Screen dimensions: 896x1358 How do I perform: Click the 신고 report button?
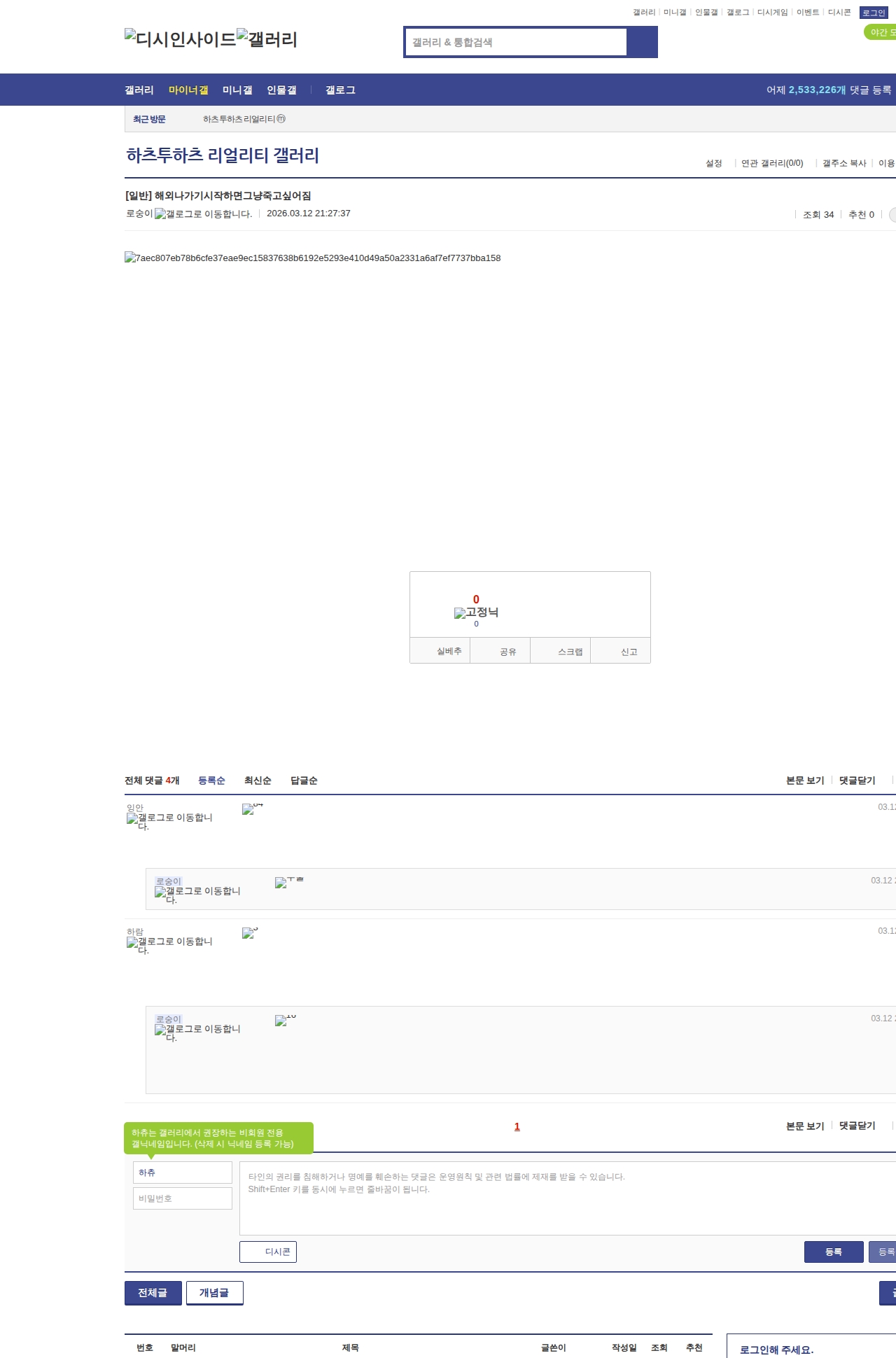[x=621, y=651]
